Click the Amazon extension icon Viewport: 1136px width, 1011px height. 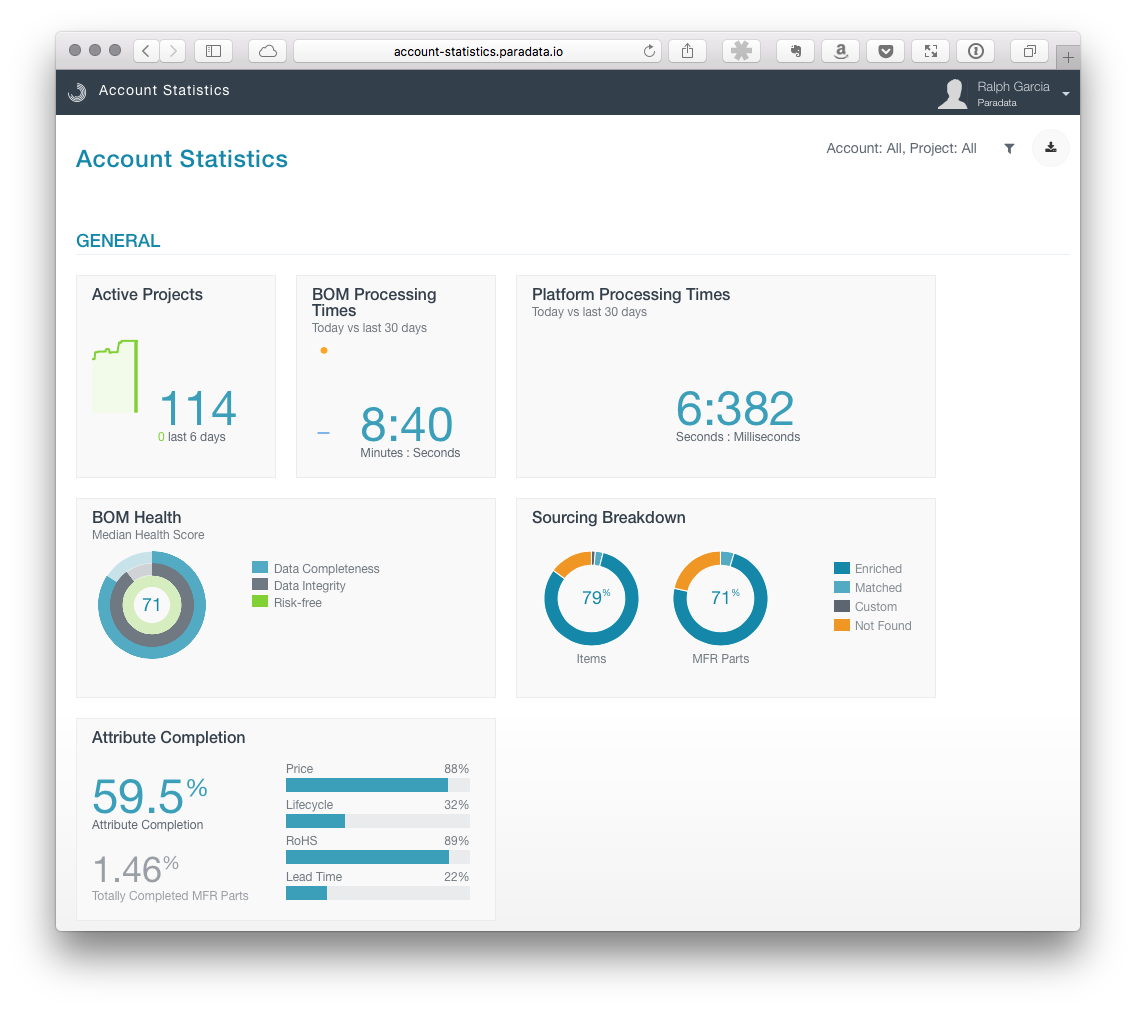pyautogui.click(x=841, y=51)
